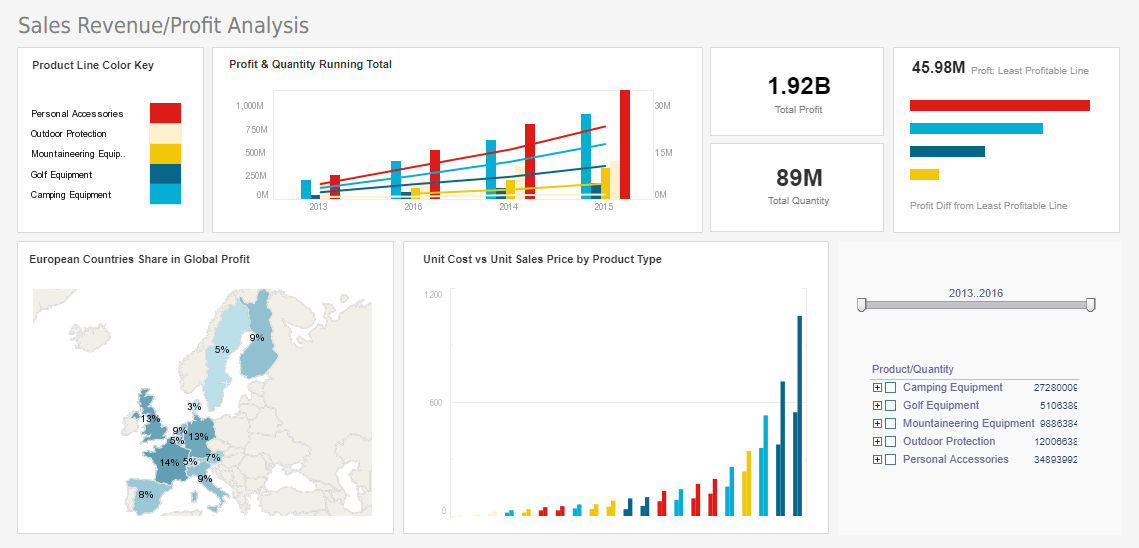Check the Camping Equipment checkbox
Screen dimensions: 1139x548
click(x=891, y=387)
